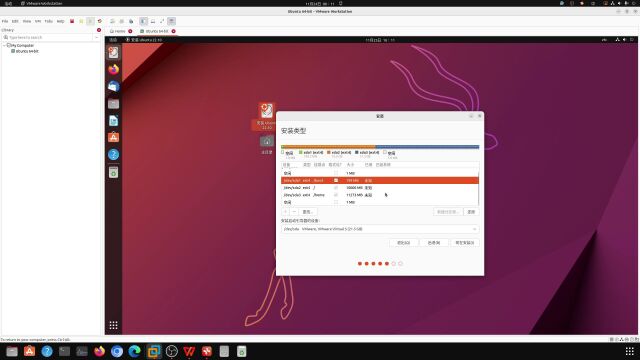Show applications grid in guest dock
The width and height of the screenshot is (640, 360).
pyautogui.click(x=113, y=325)
